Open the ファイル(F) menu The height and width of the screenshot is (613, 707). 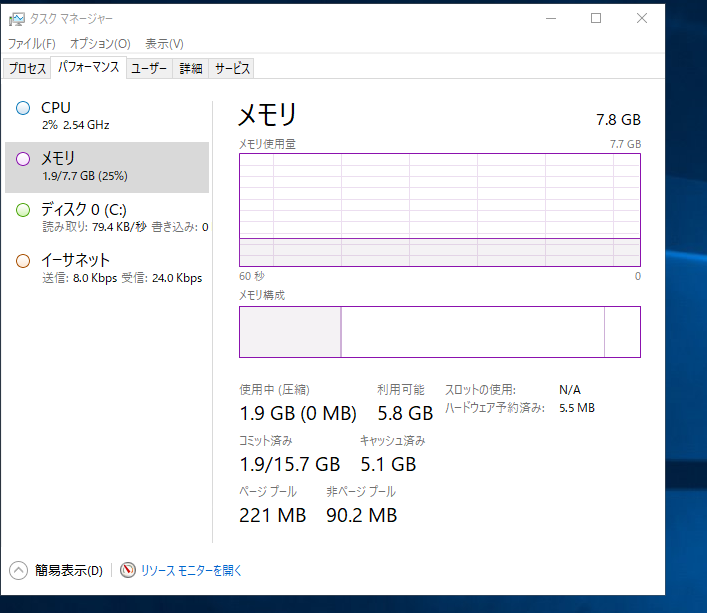coord(32,44)
